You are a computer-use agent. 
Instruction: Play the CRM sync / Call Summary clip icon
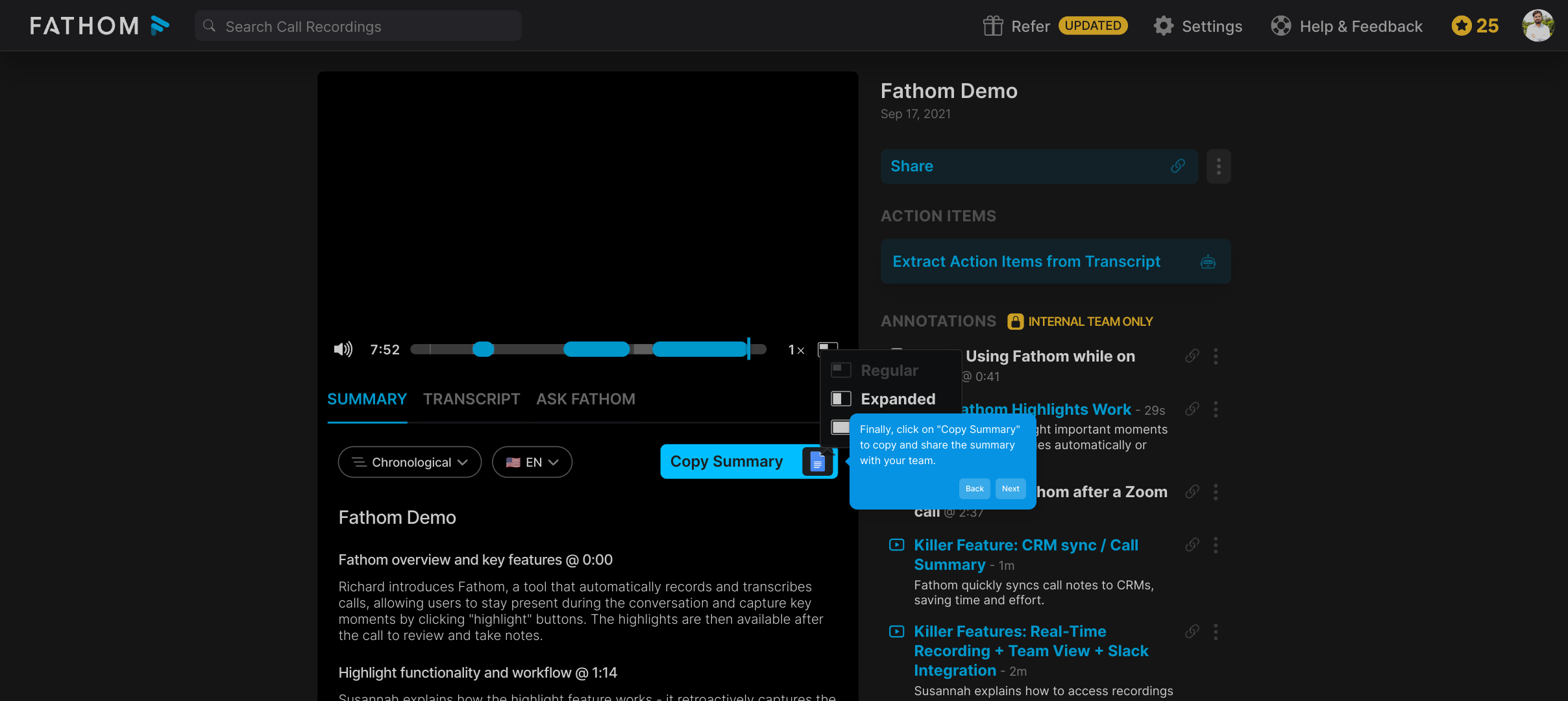point(896,545)
